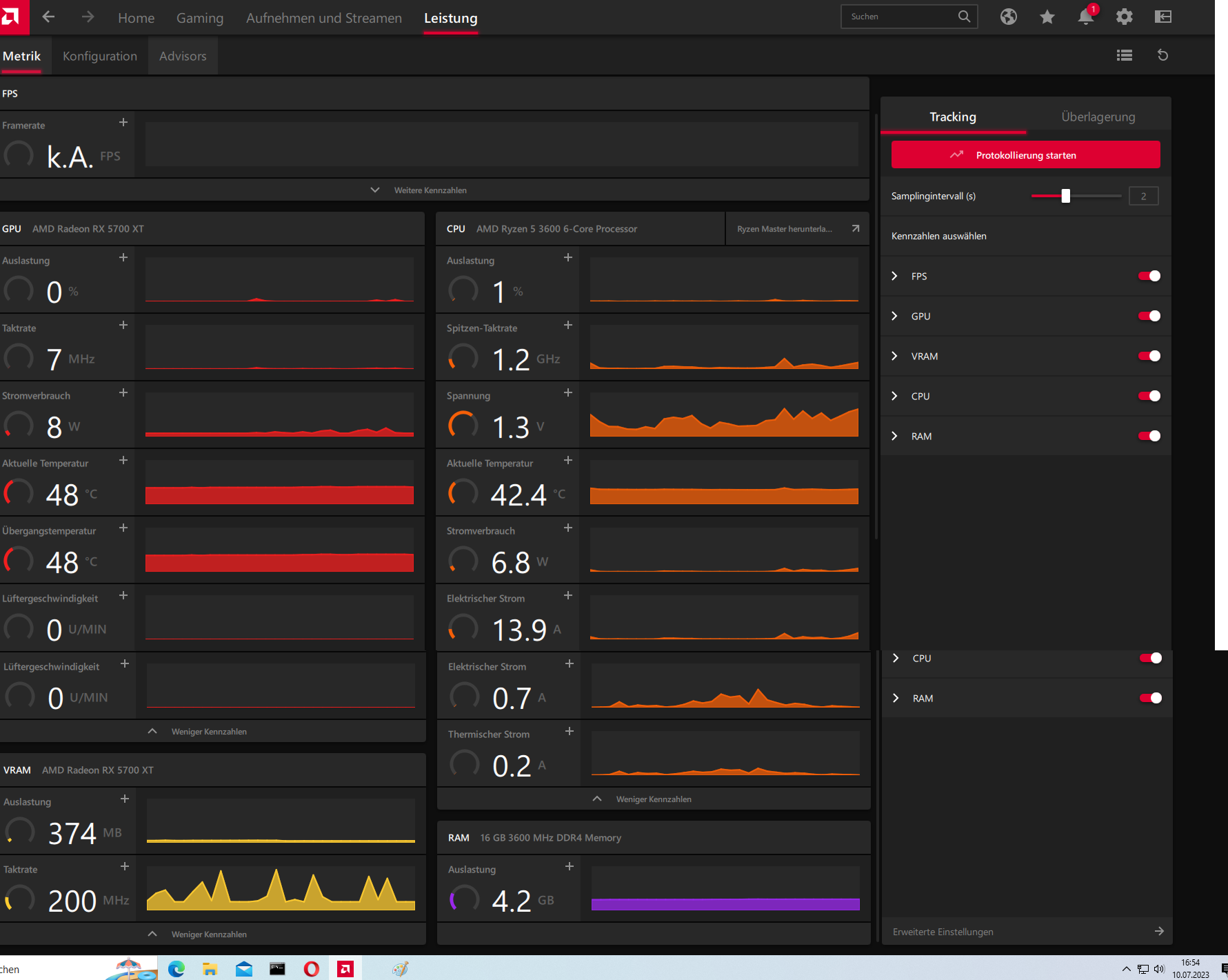Go back with the left arrow

tap(48, 17)
